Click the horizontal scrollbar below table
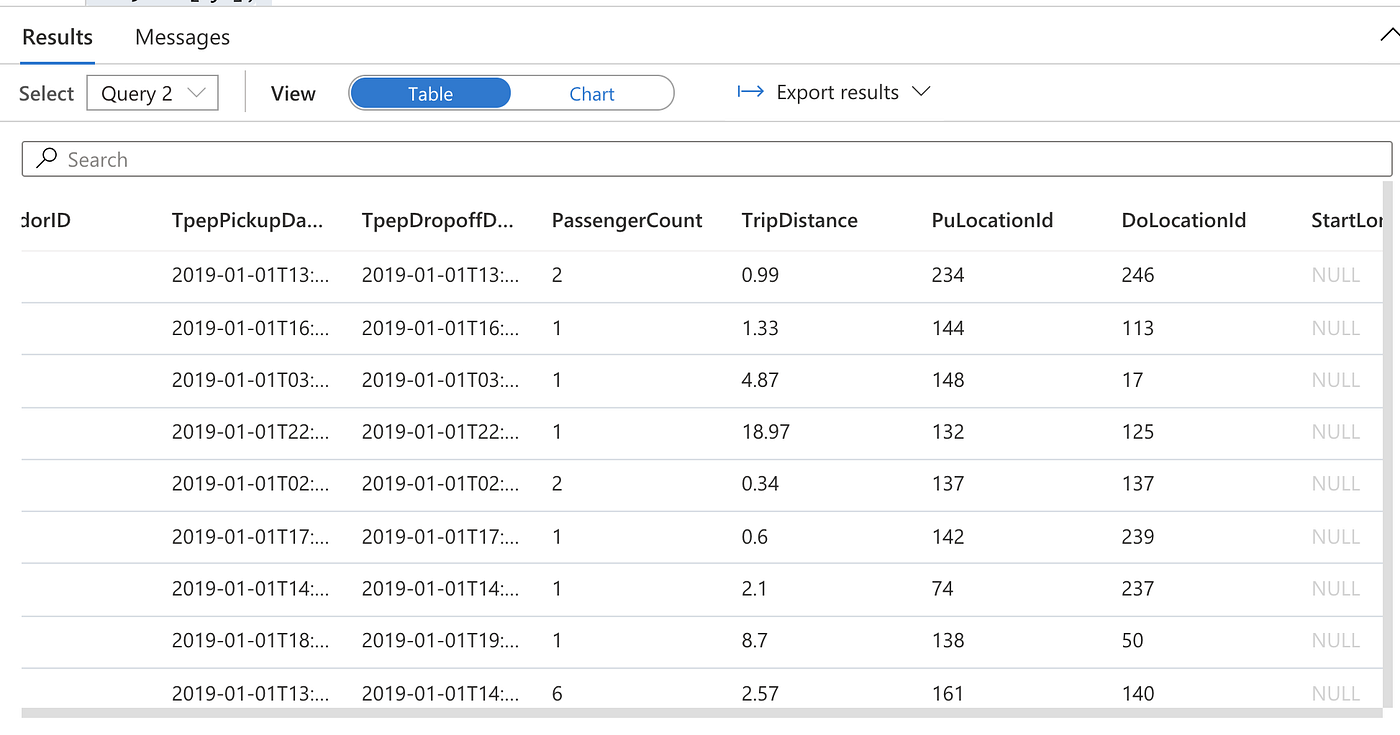Viewport: 1400px width, 735px height. click(x=703, y=713)
